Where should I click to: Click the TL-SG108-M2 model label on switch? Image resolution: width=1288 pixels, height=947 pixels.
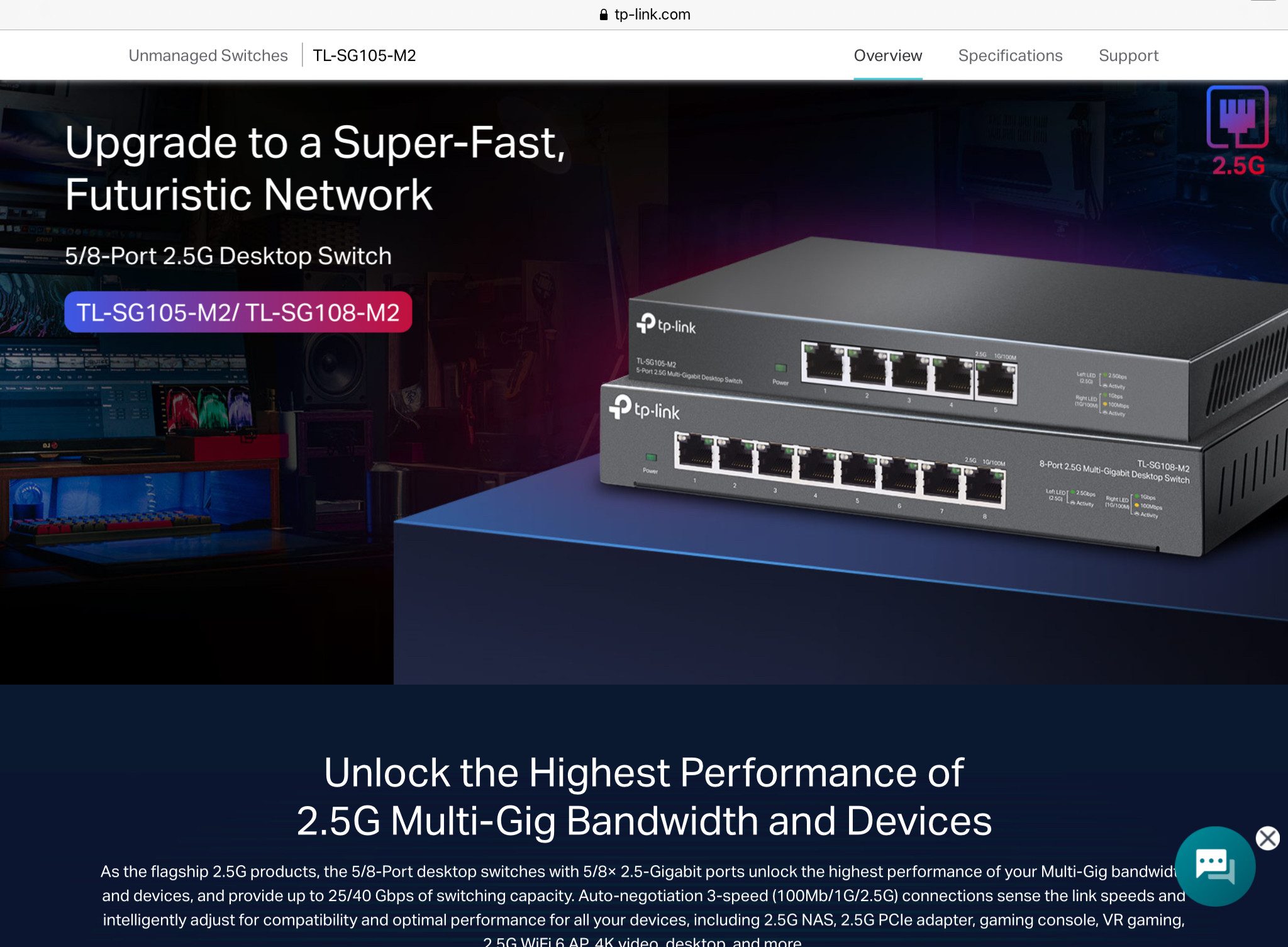tap(1163, 466)
